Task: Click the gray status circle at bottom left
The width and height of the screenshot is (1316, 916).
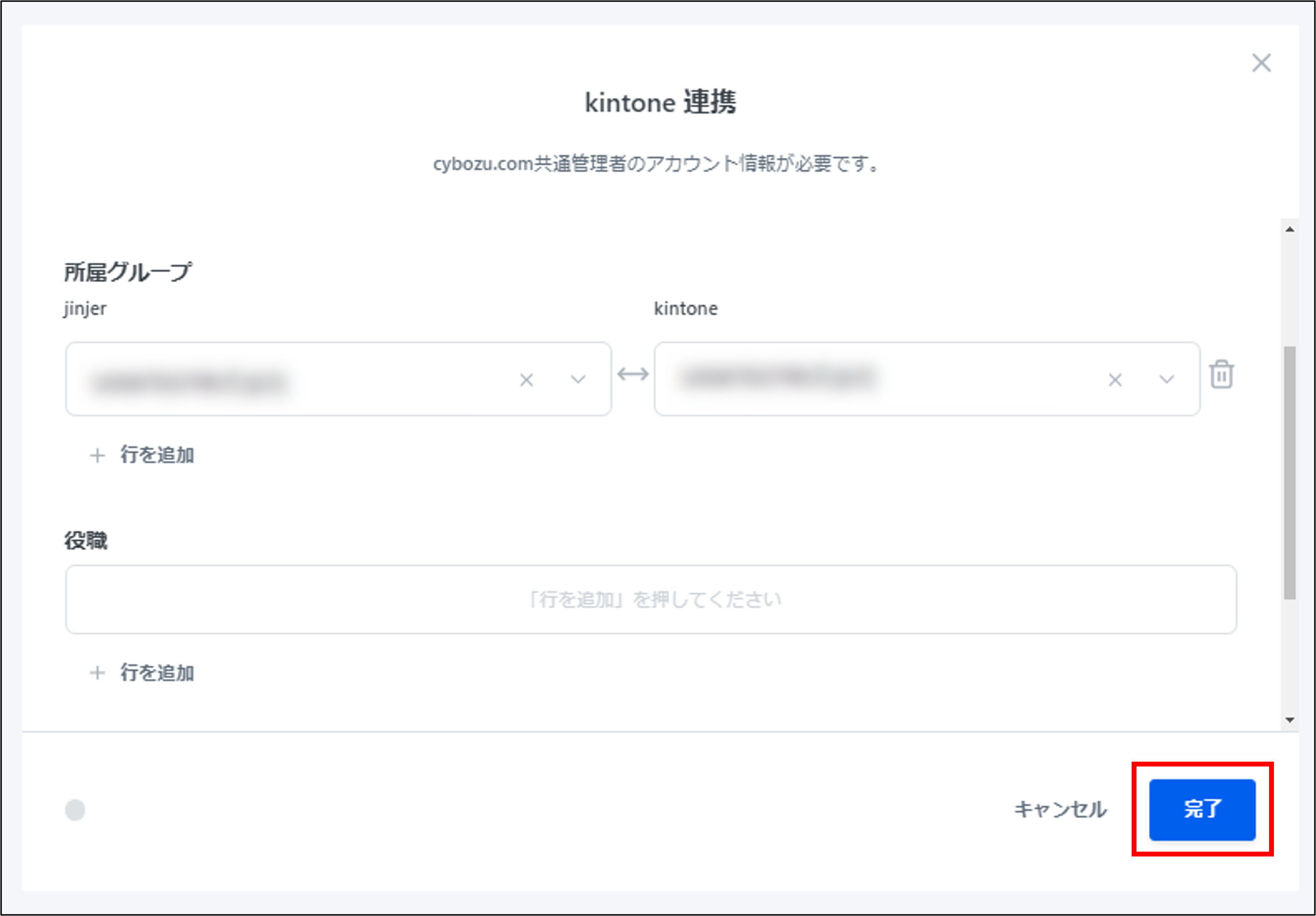Action: pos(75,811)
